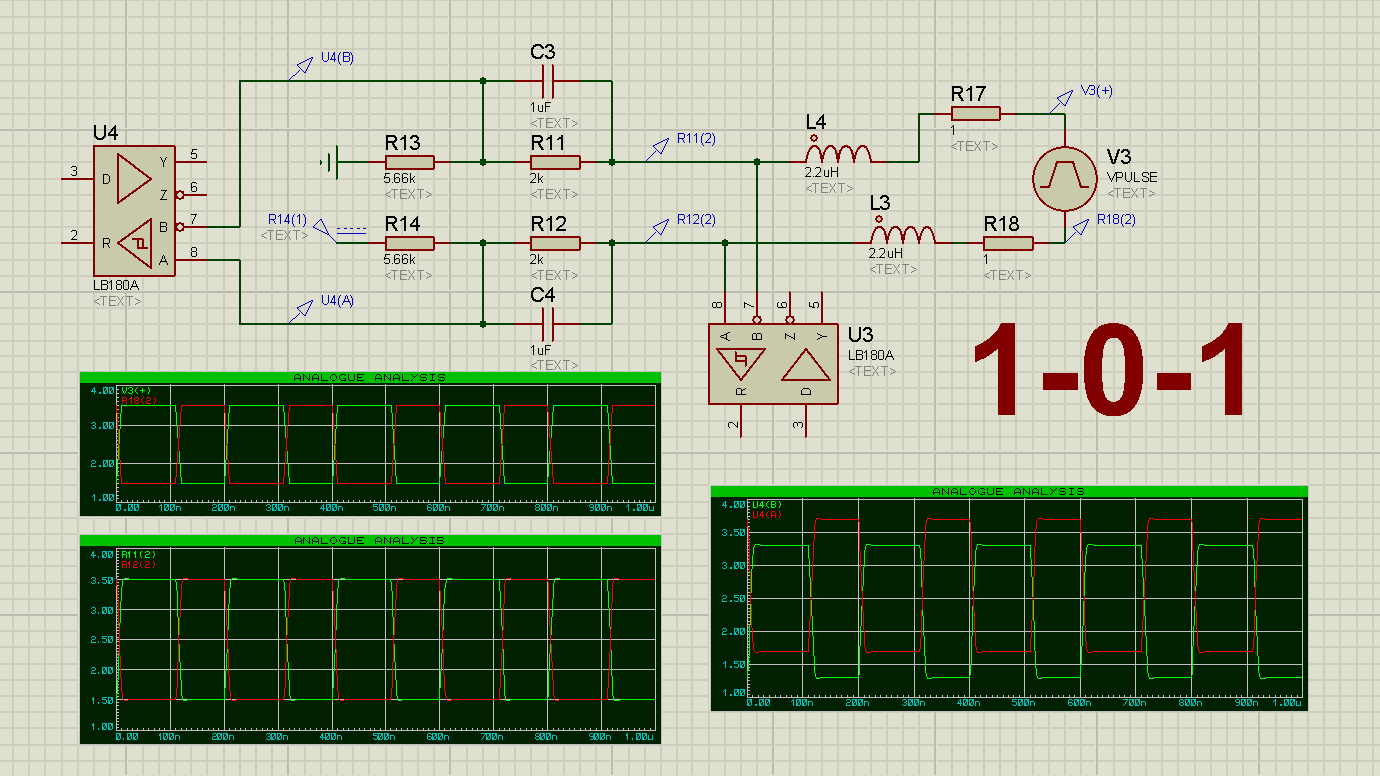The width and height of the screenshot is (1380, 776).
Task: Click the 5.66k value under R14
Action: (x=399, y=259)
